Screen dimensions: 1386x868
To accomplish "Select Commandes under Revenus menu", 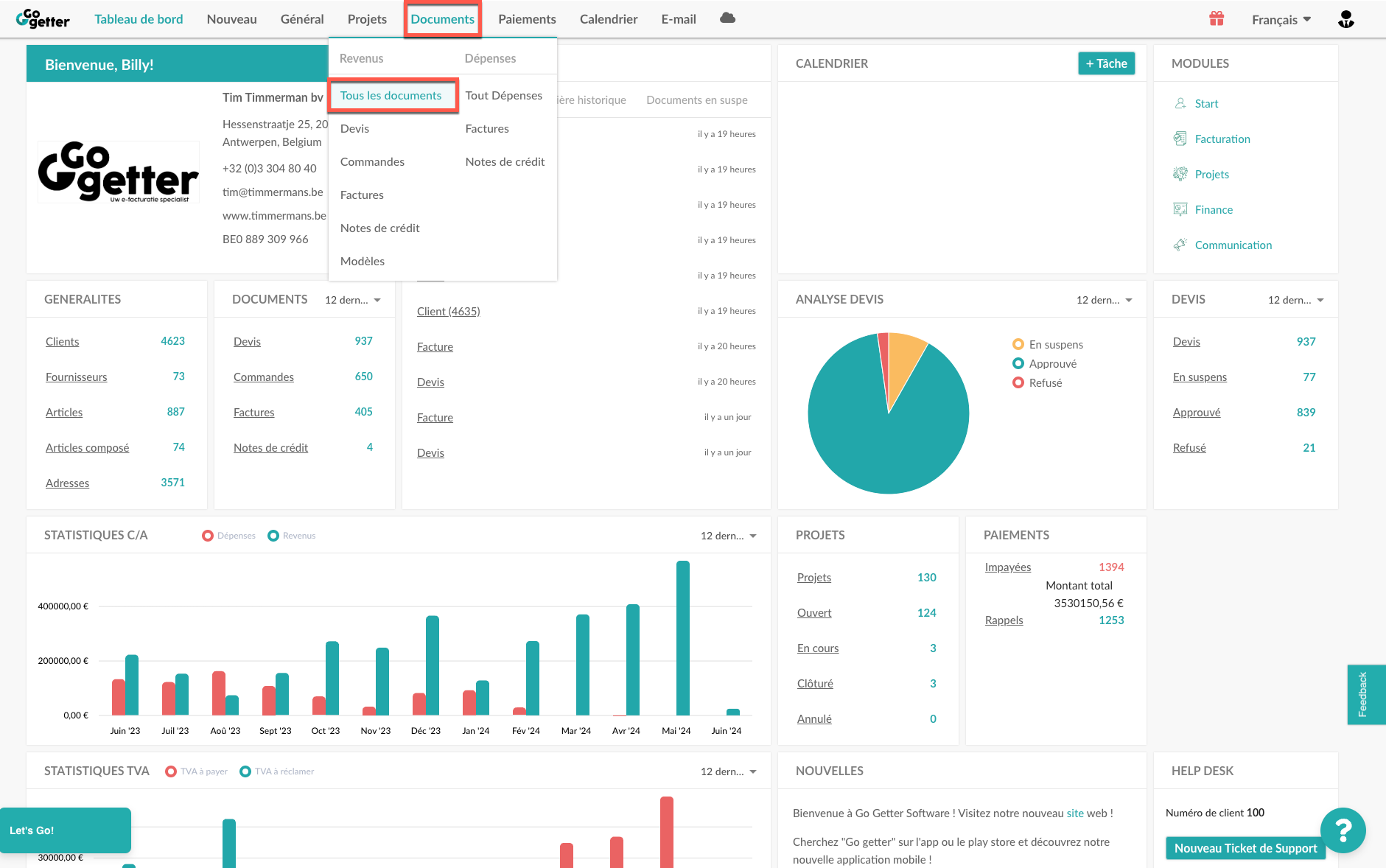I will 372,161.
